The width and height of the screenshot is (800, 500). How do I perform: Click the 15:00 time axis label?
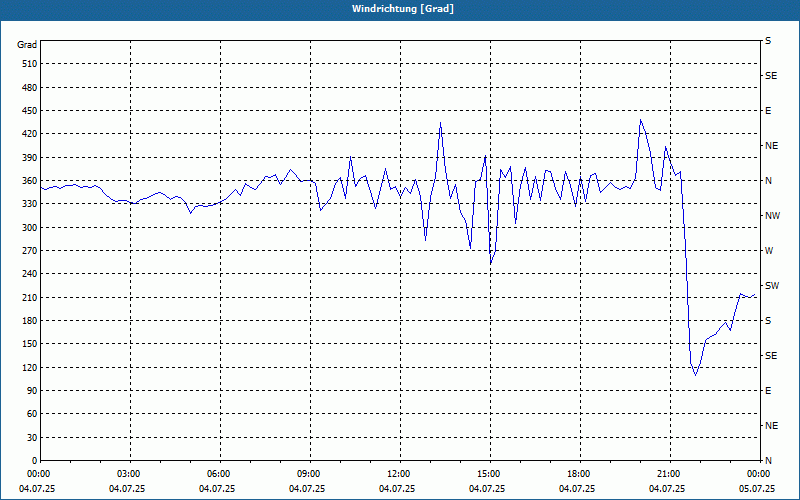tap(490, 474)
